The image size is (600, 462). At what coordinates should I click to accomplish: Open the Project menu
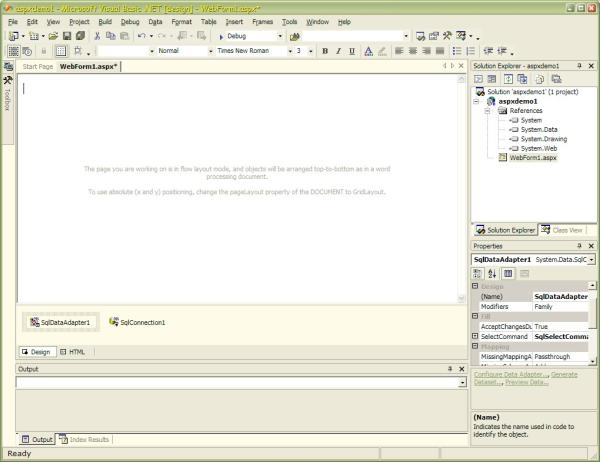point(79,22)
